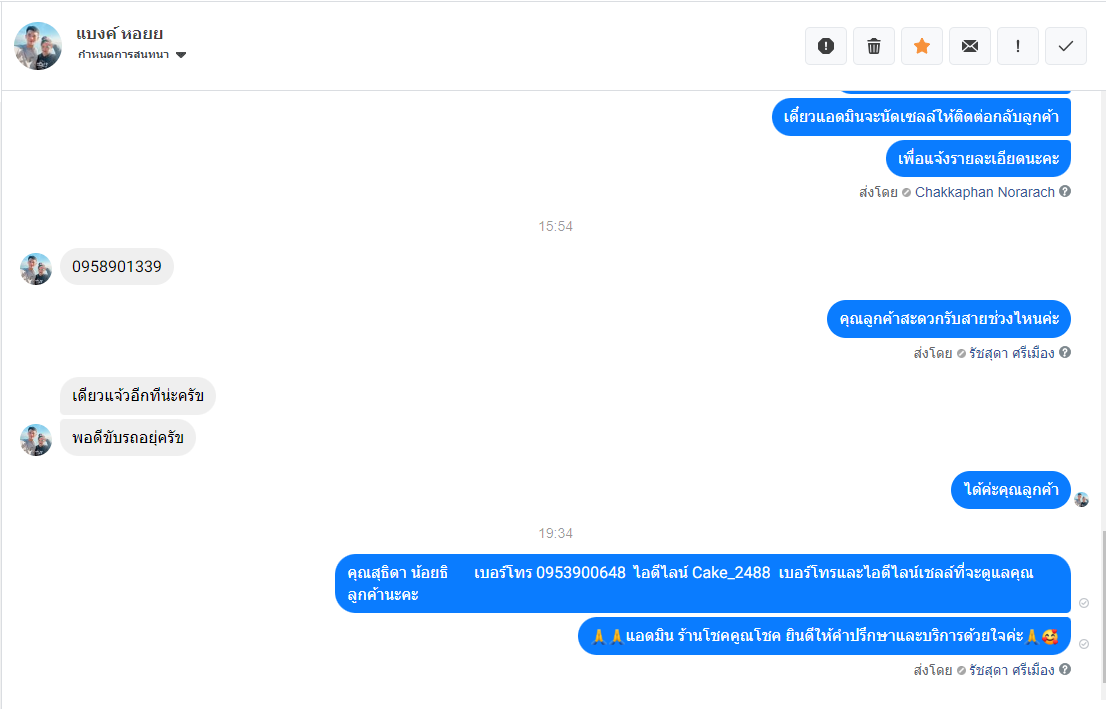The height and width of the screenshot is (709, 1106).
Task: Delete conversation using trash icon
Action: (874, 46)
